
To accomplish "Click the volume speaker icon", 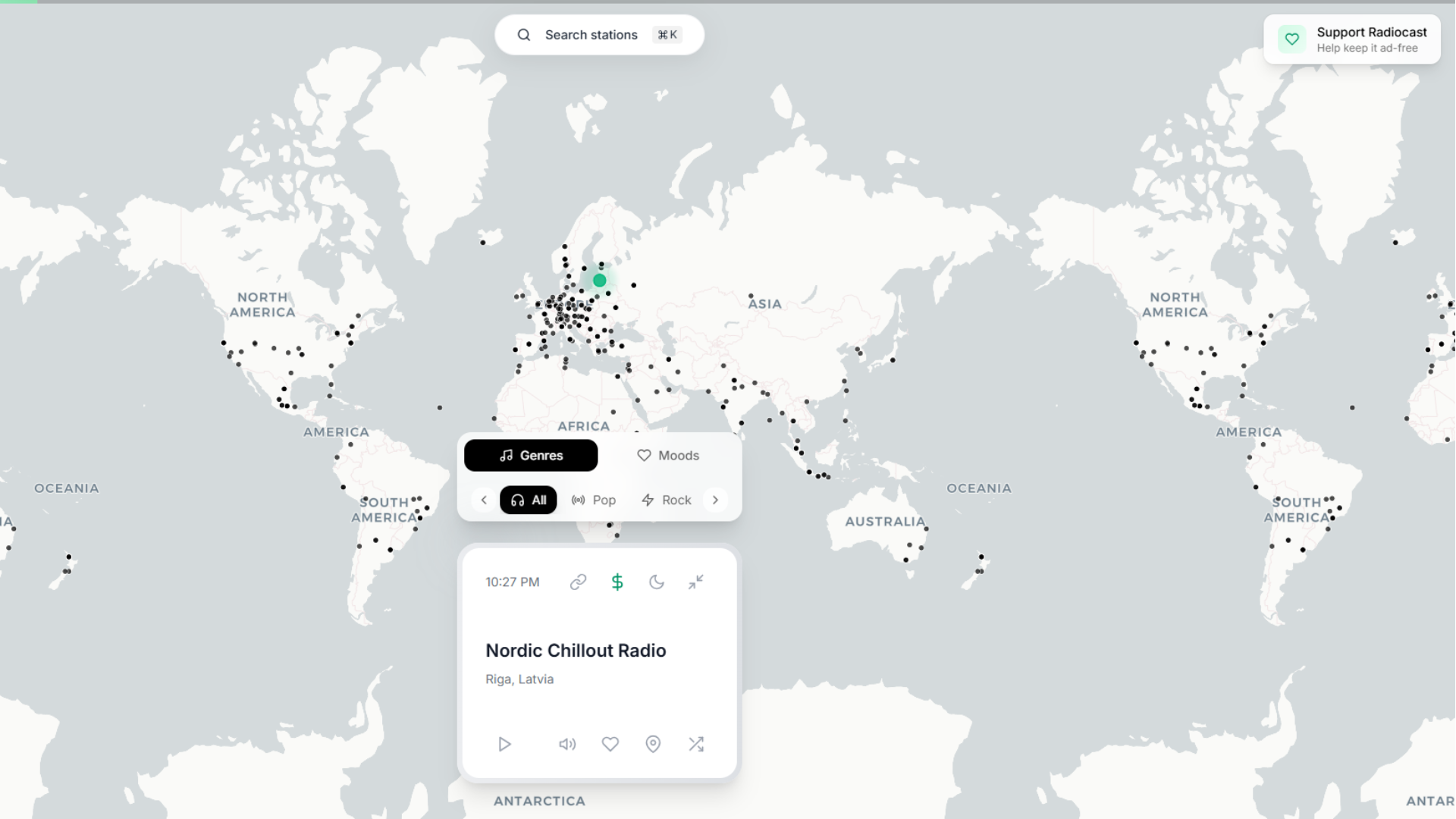I will click(567, 744).
